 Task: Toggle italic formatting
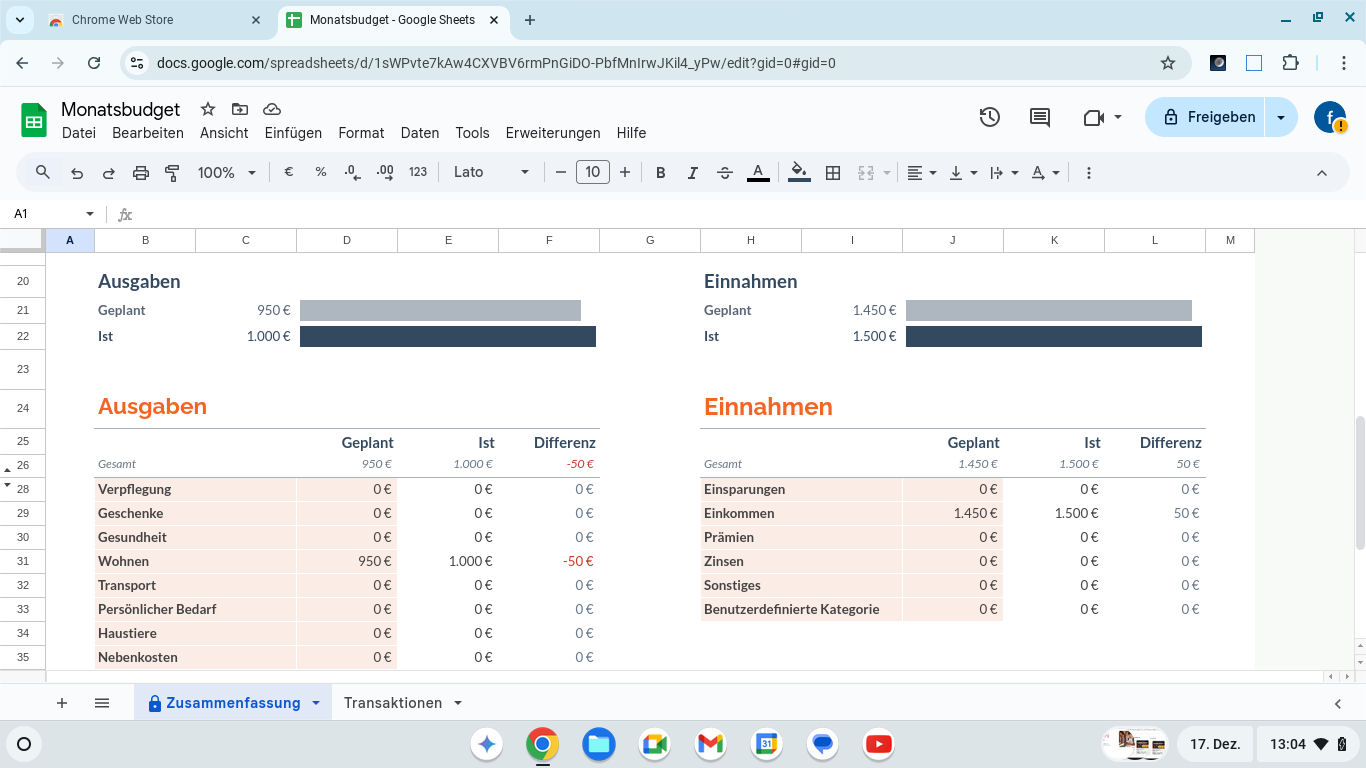692,172
